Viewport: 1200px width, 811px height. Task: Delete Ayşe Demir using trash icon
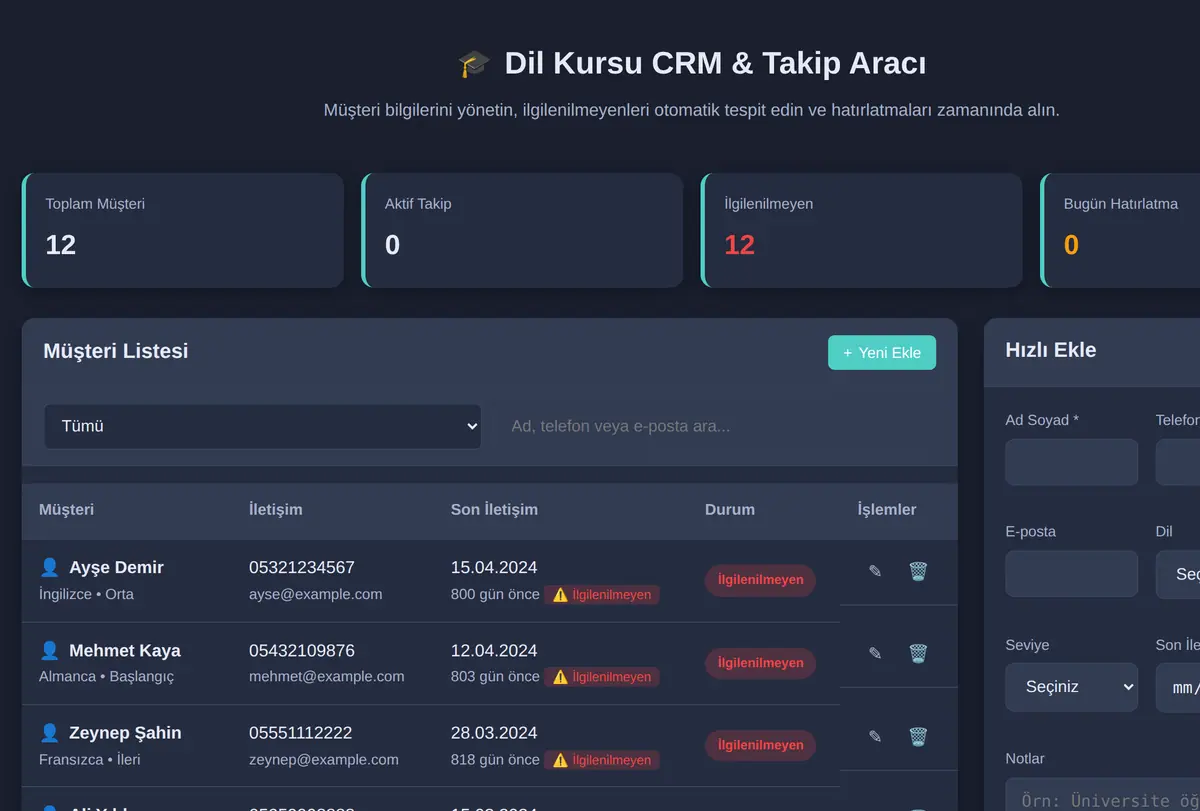coord(918,571)
